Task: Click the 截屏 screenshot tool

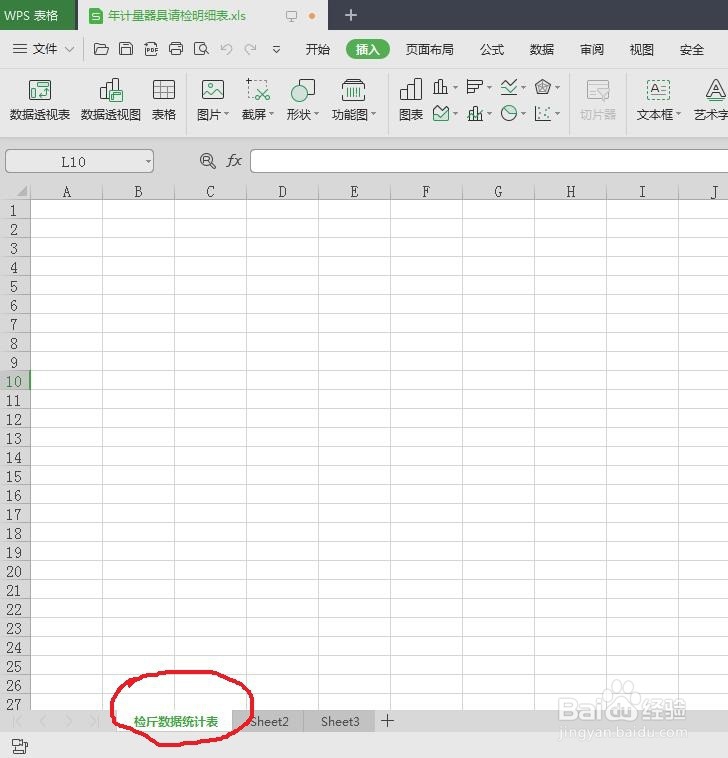Action: pos(257,90)
